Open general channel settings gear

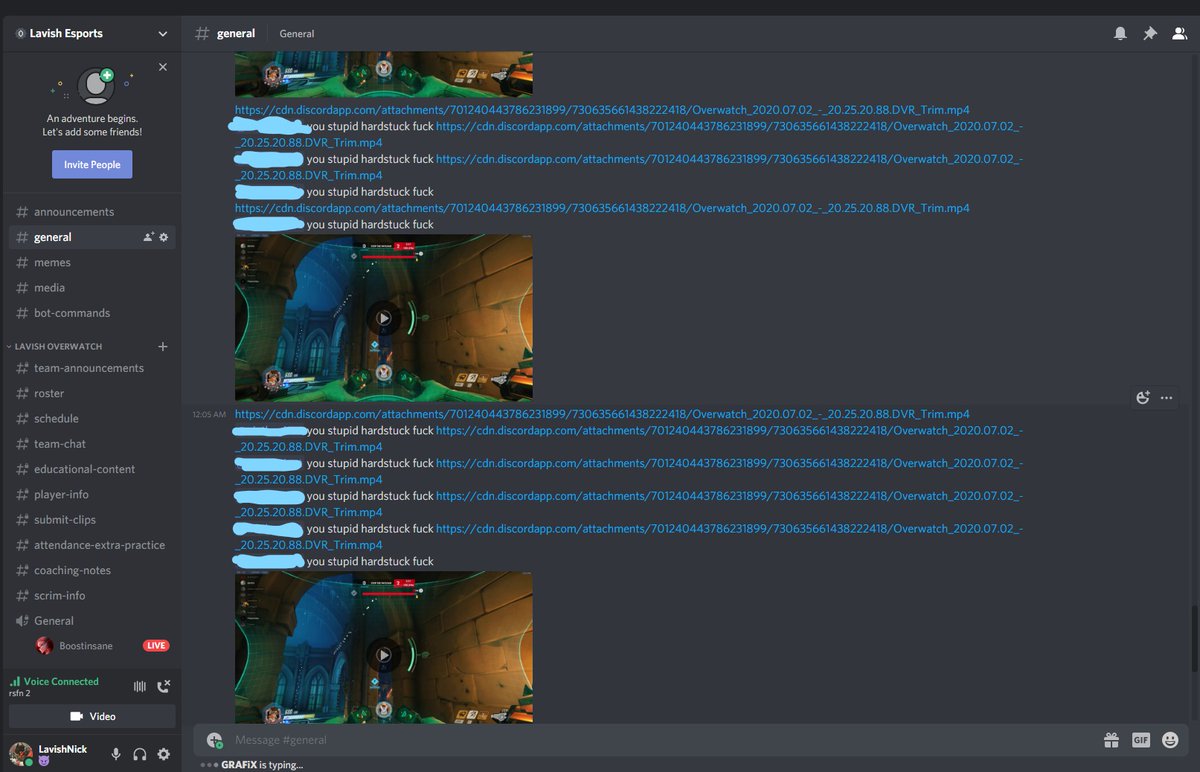coord(164,237)
